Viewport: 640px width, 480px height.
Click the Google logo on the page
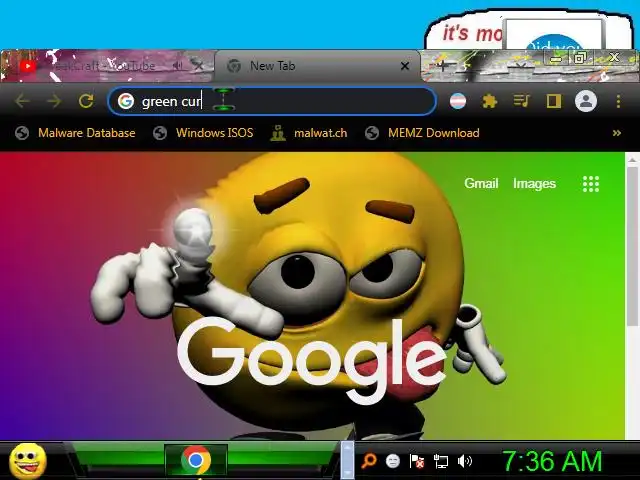312,359
